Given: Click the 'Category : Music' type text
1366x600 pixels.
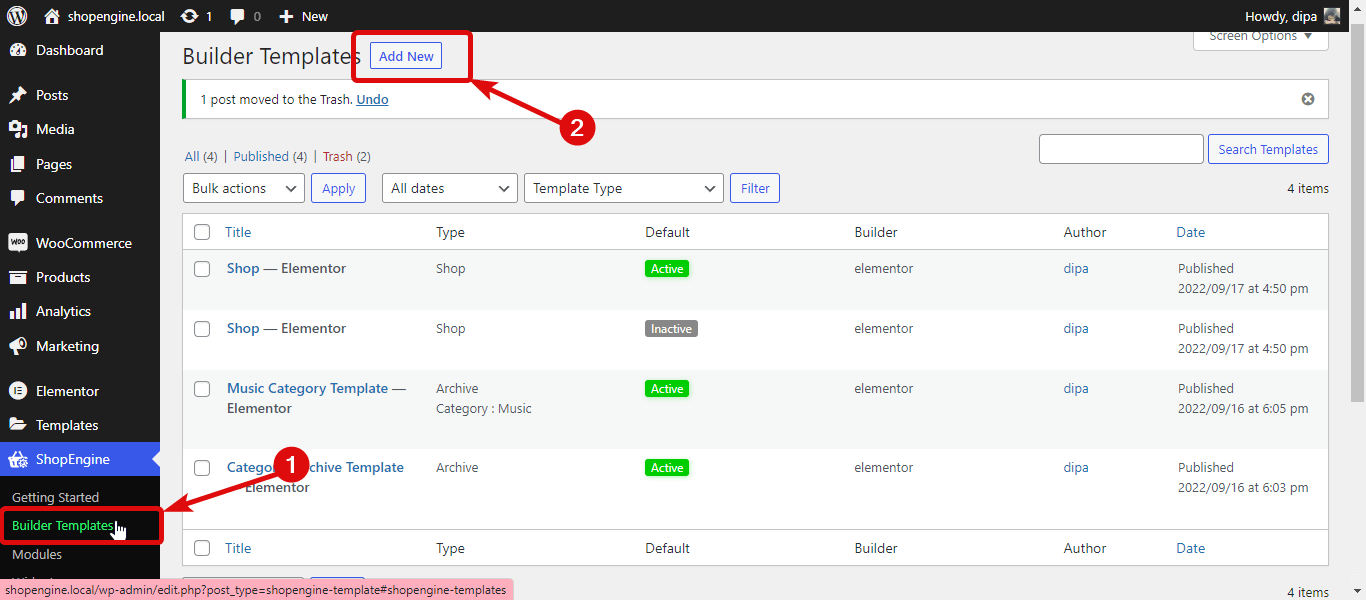Looking at the screenshot, I should tap(484, 408).
